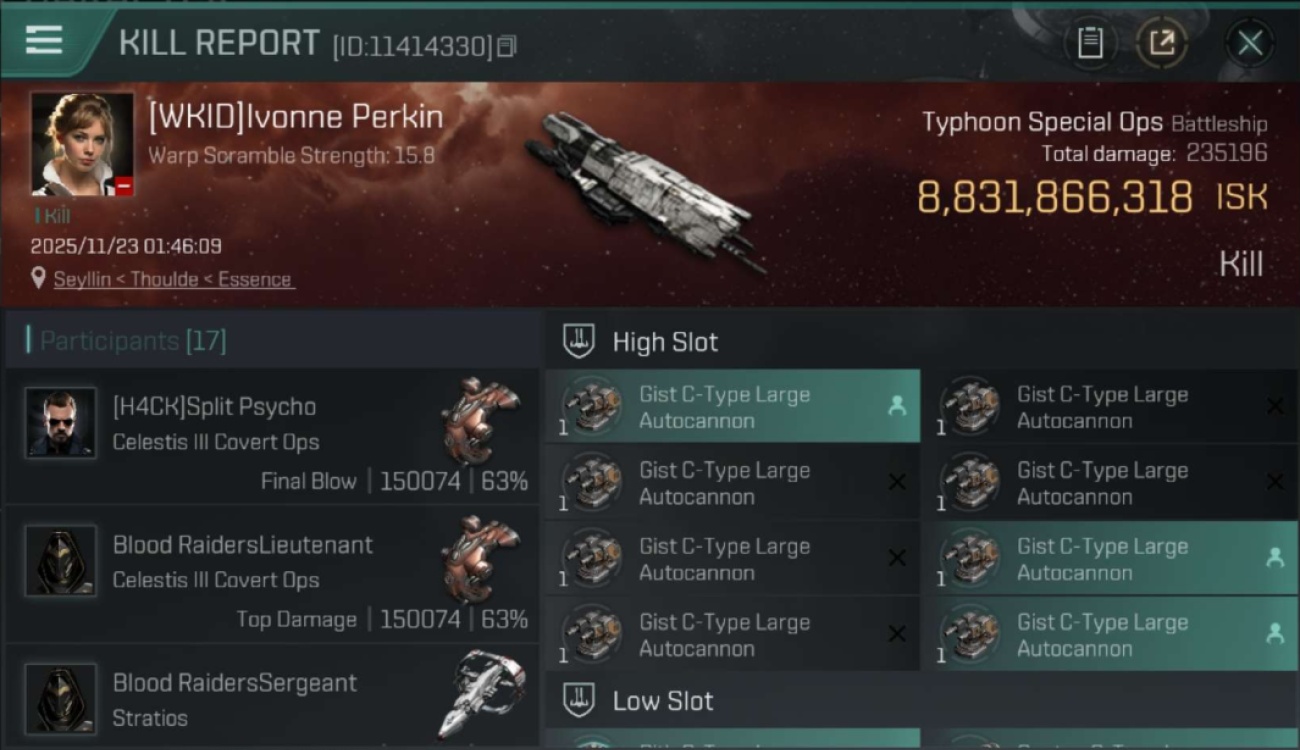Open the Seyllin < Thoulde < Essence location link
The width and height of the screenshot is (1300, 750).
coord(172,280)
